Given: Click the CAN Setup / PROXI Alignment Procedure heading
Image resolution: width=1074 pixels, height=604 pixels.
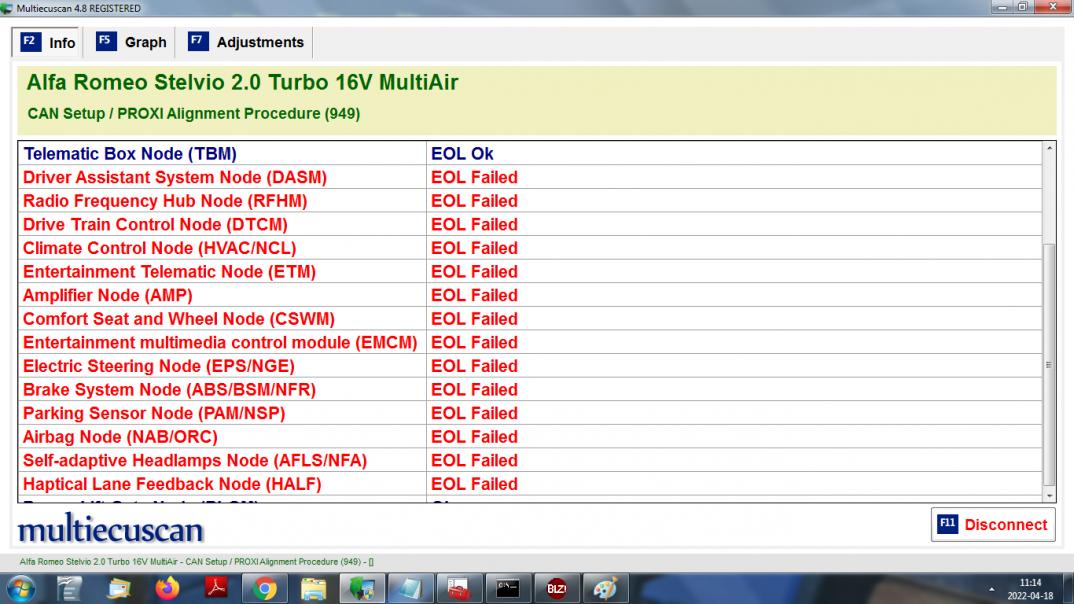Looking at the screenshot, I should click(193, 114).
